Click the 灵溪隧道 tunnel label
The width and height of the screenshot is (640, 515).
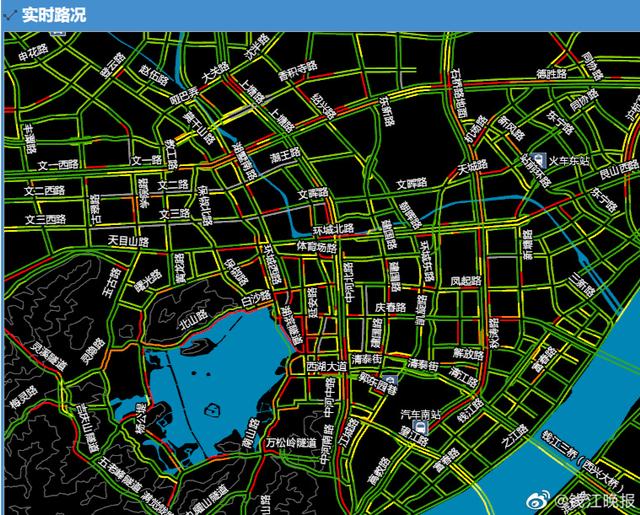coord(49,353)
